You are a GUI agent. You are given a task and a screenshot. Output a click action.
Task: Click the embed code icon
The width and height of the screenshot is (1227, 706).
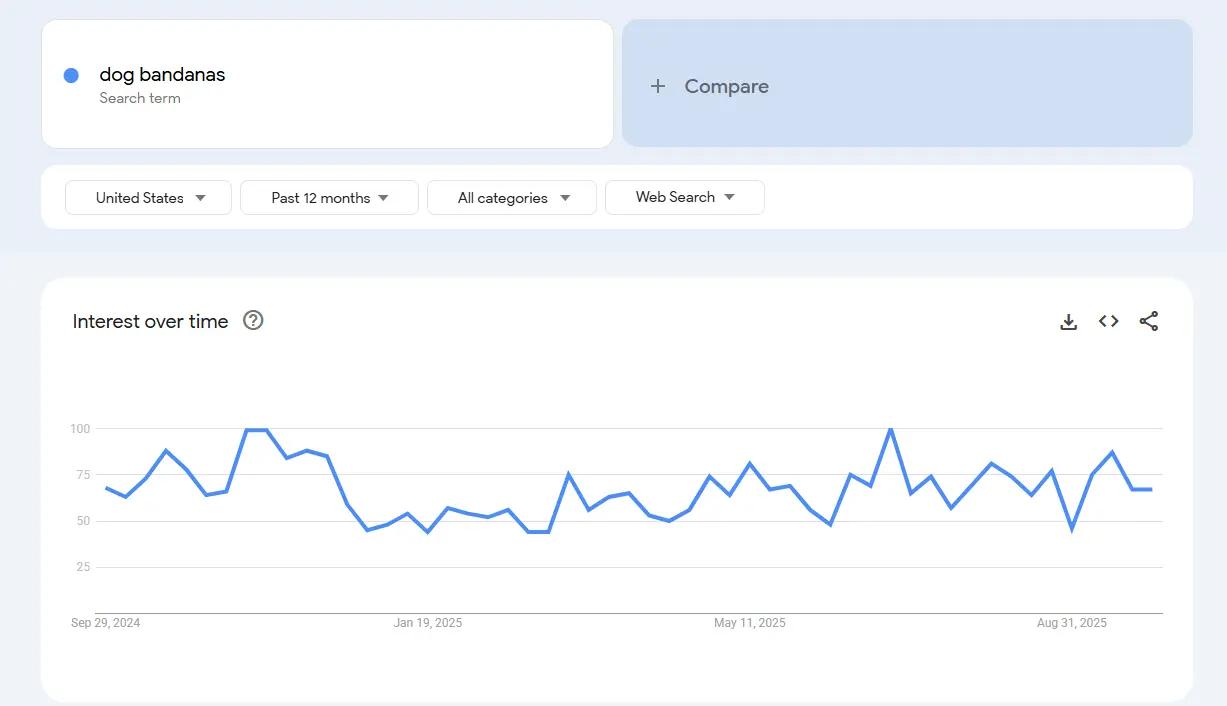click(x=1108, y=321)
